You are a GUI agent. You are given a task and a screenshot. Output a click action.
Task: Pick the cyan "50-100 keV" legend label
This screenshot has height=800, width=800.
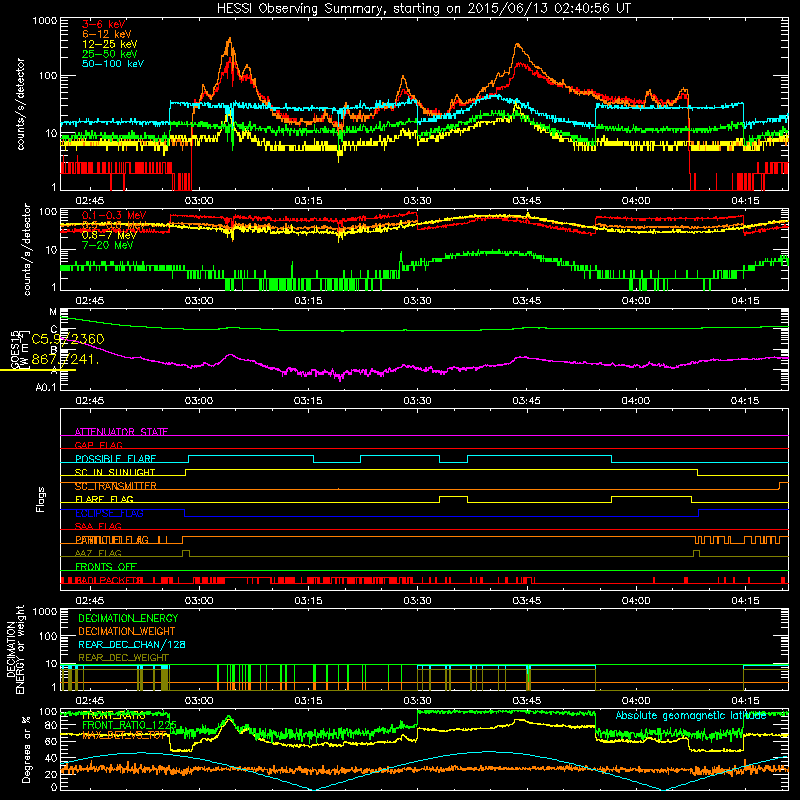113,64
